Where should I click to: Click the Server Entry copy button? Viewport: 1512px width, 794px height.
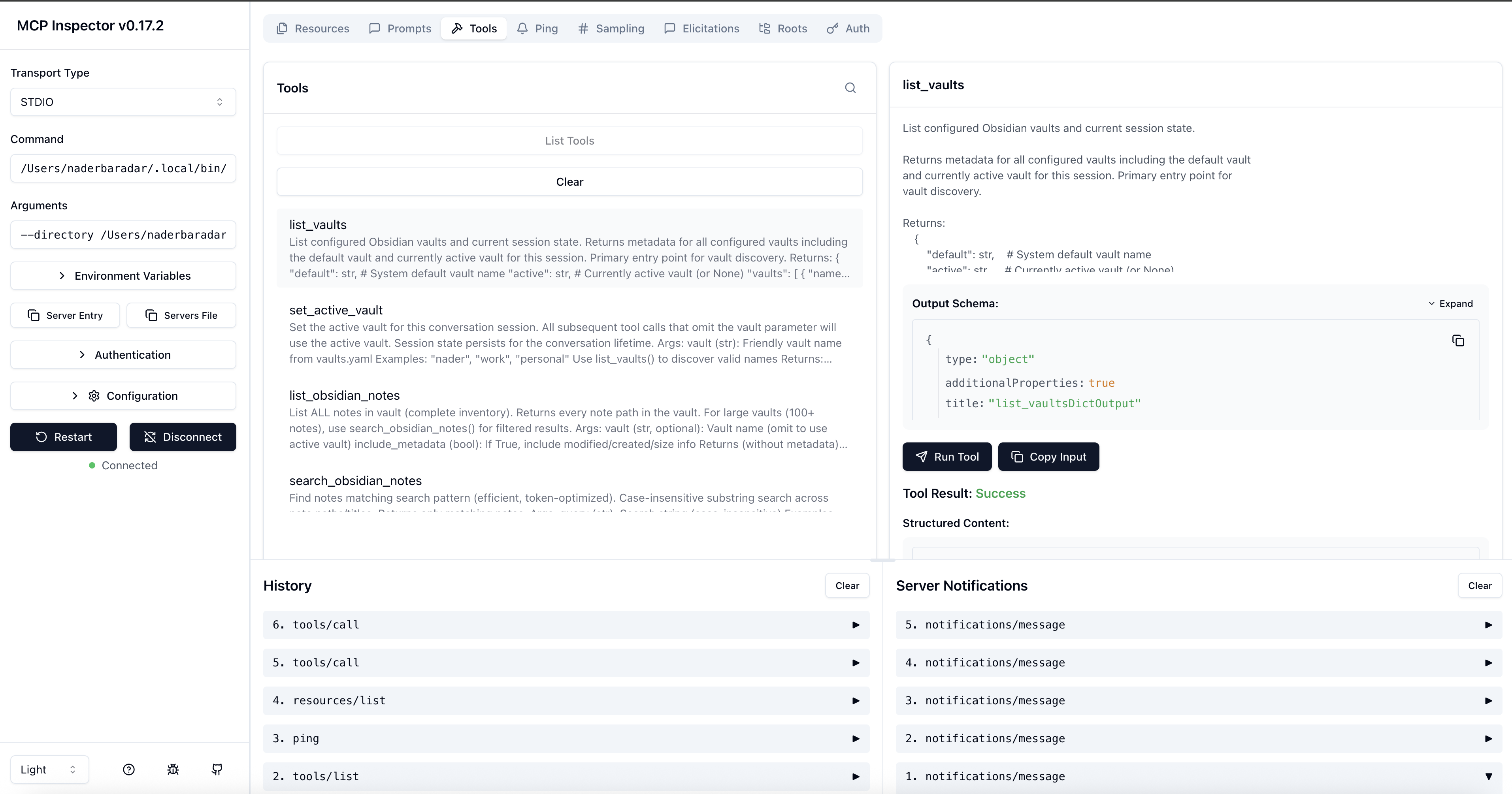click(x=65, y=315)
